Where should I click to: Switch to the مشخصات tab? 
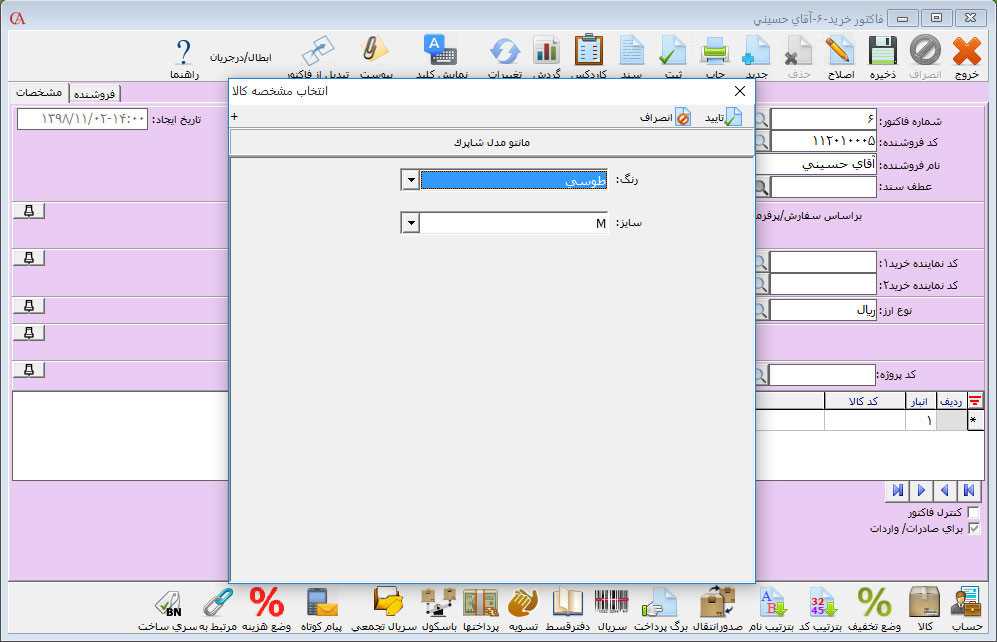40,93
